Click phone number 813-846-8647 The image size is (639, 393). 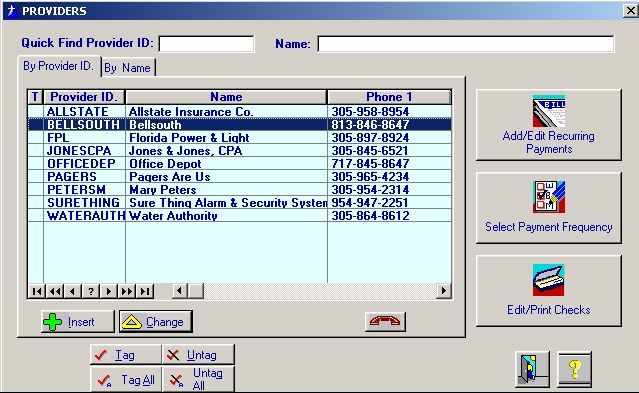click(370, 124)
